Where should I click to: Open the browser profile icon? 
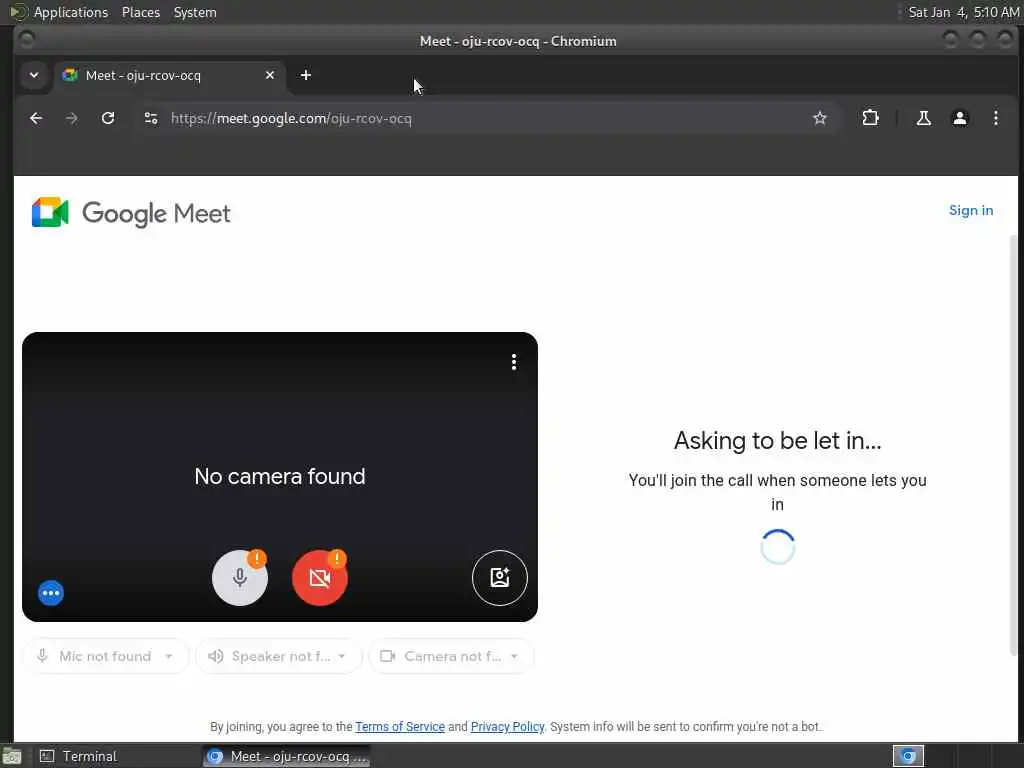click(x=959, y=118)
